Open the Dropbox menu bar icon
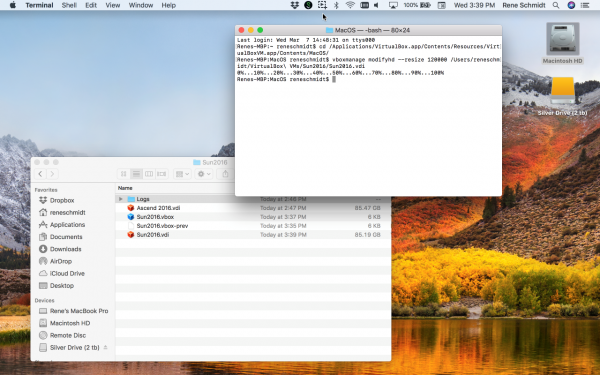This screenshot has height=375, width=600. [295, 5]
